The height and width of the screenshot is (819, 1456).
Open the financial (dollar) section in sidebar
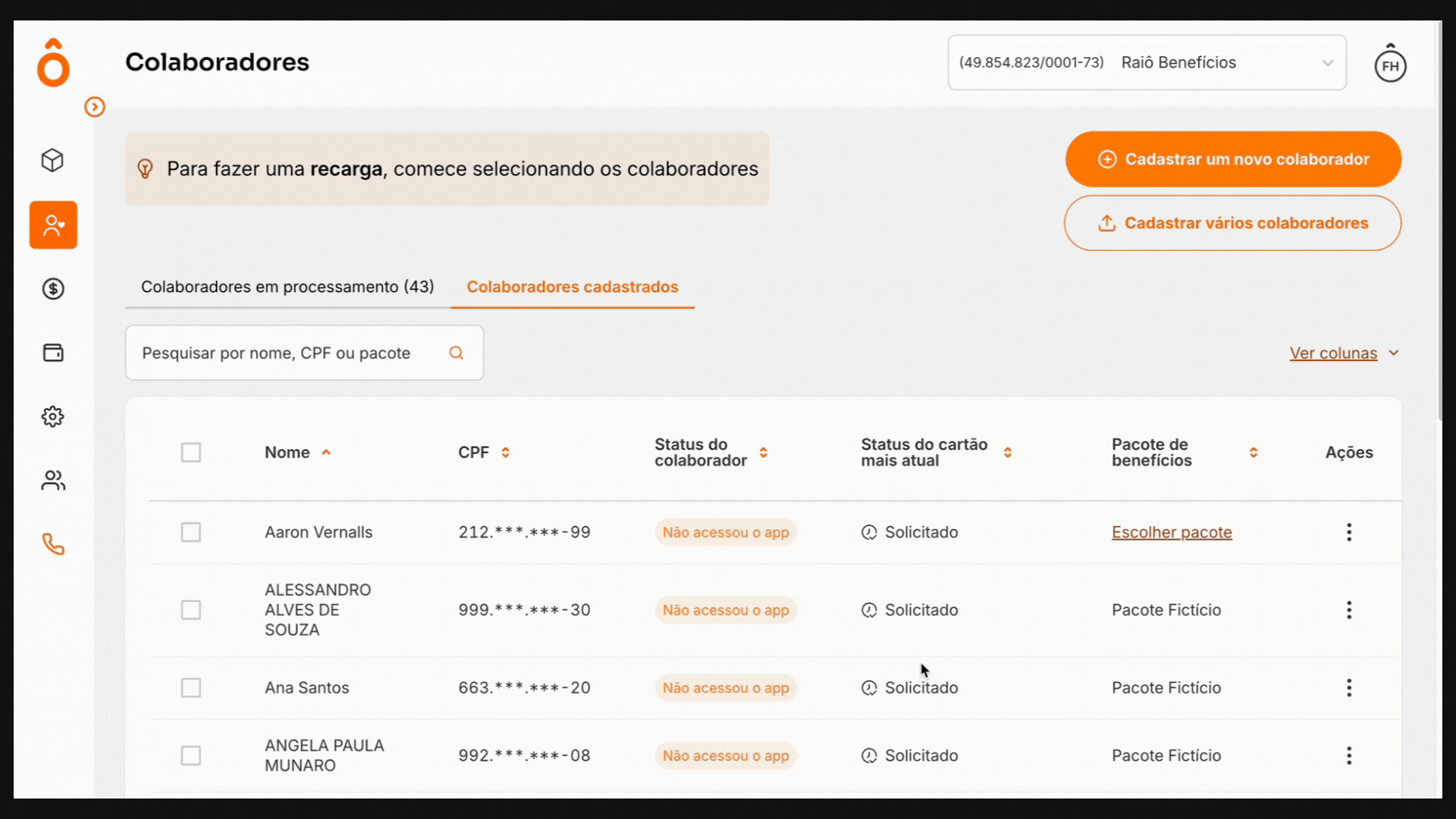tap(52, 288)
